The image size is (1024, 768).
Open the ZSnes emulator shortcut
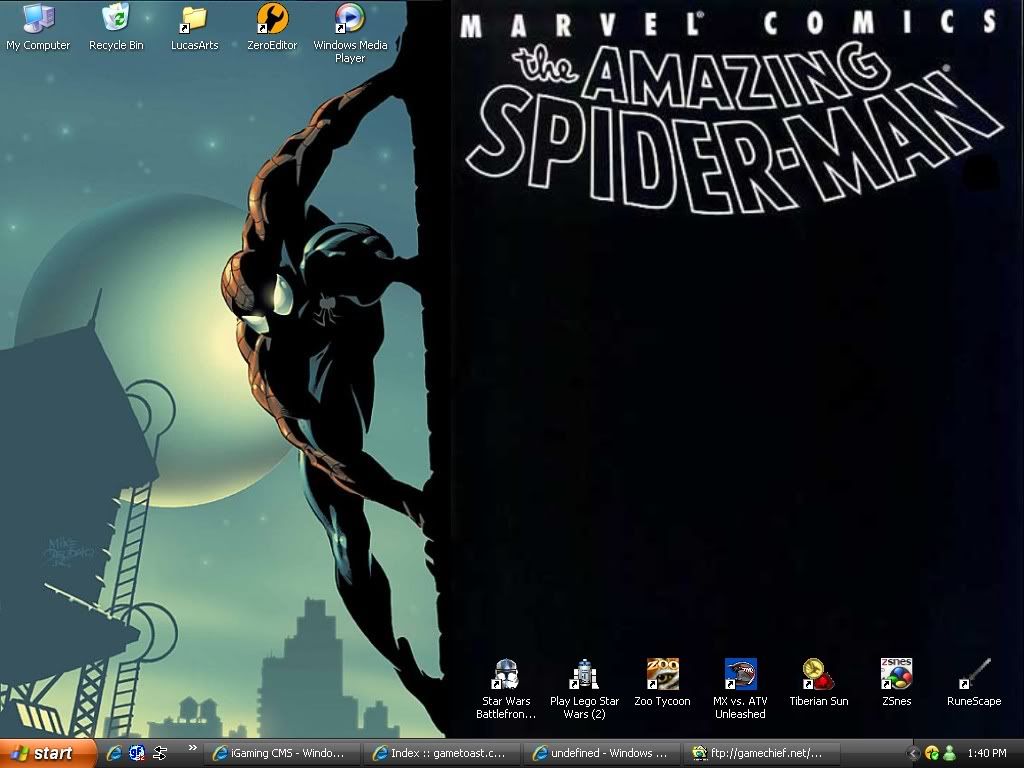point(896,682)
